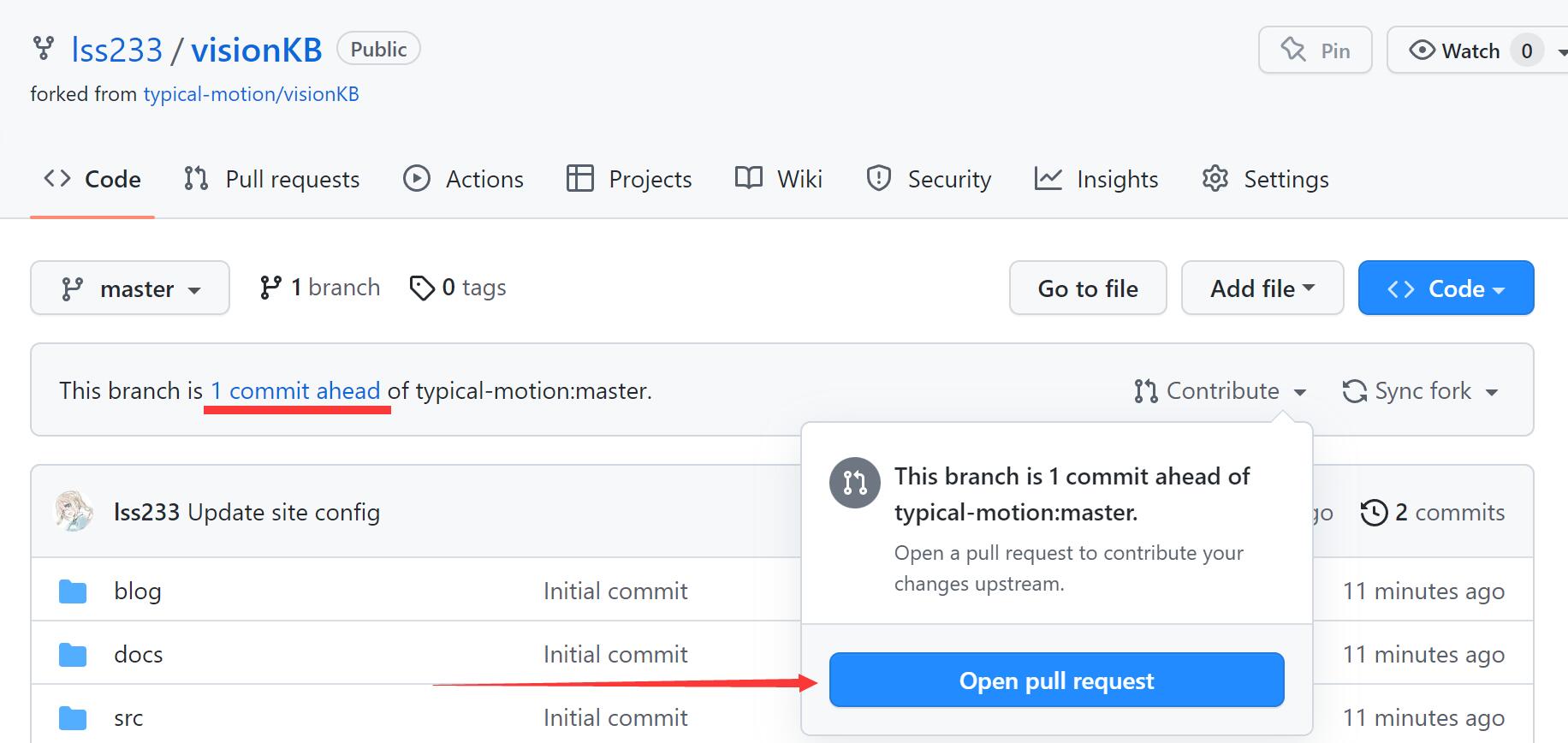Click the fork icon beside lss233
This screenshot has height=743, width=1568.
[43, 49]
